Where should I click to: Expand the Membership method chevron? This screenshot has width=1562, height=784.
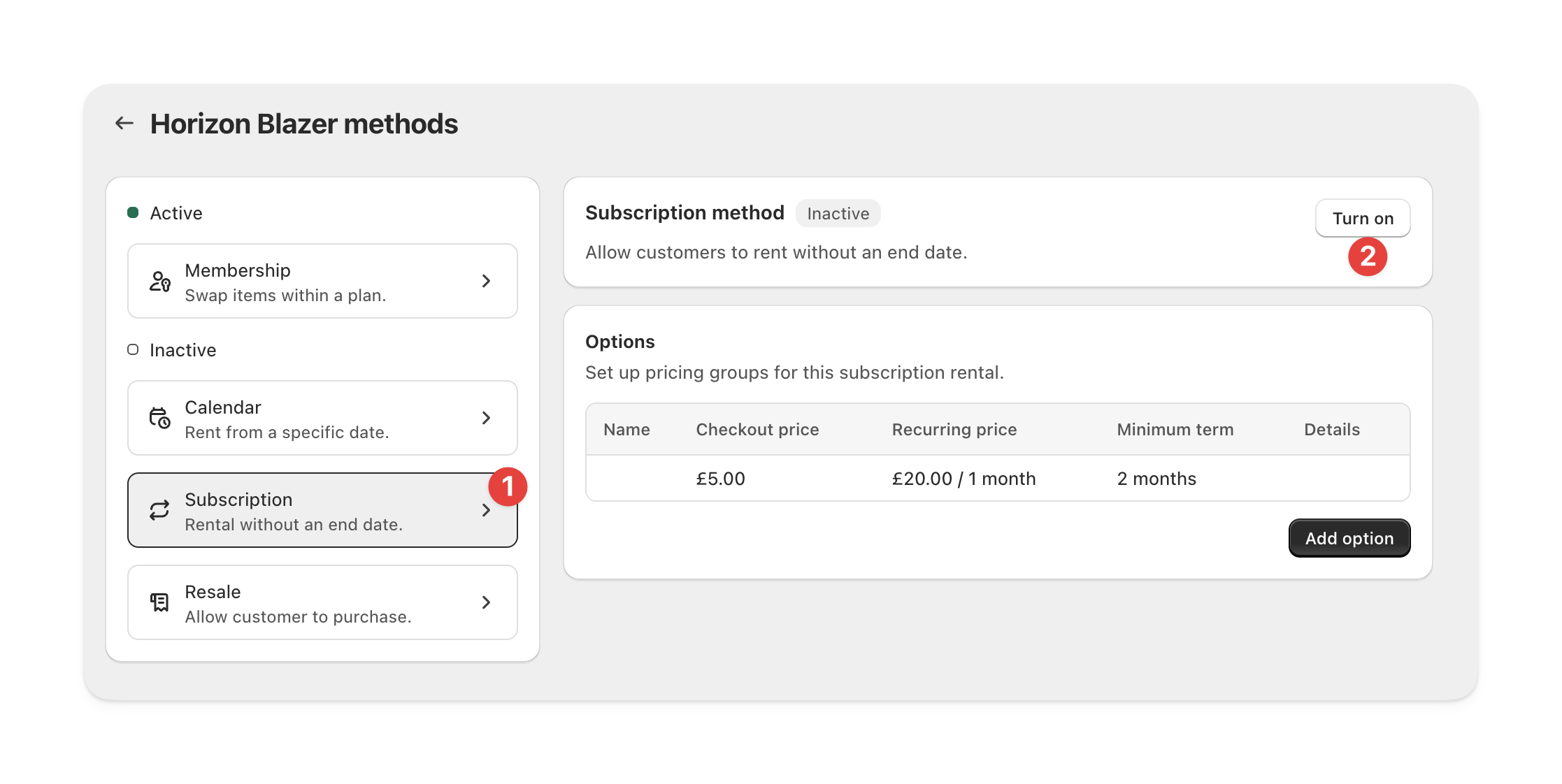coord(487,281)
